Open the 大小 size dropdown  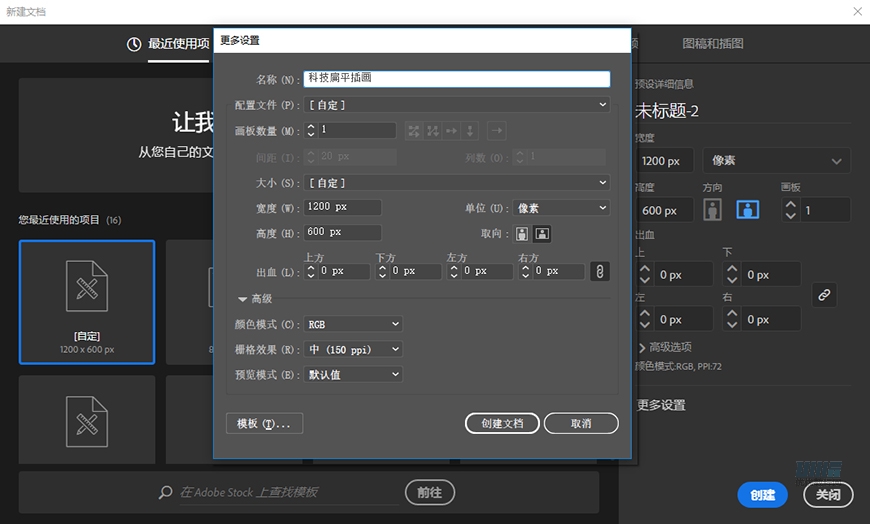457,183
